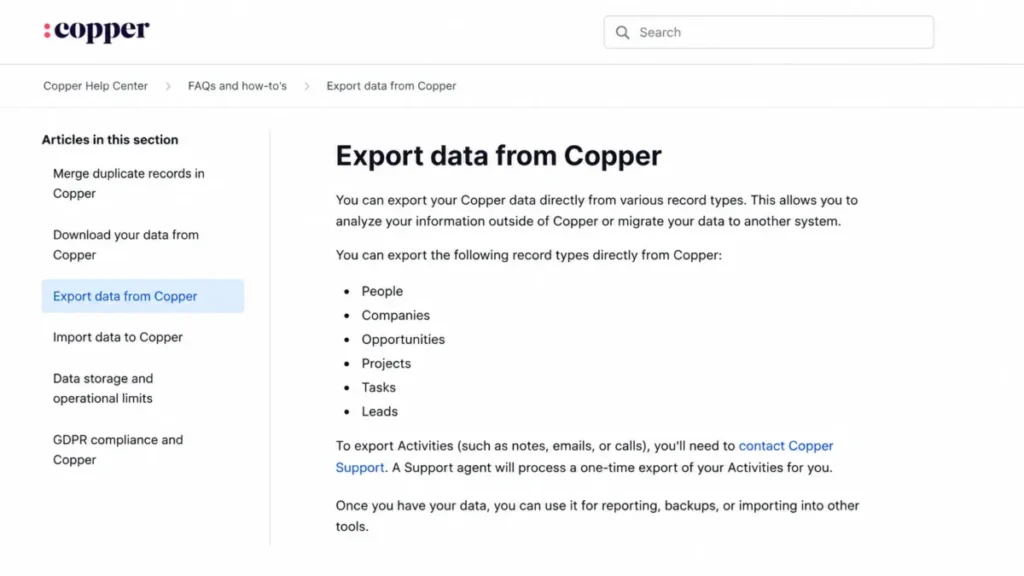
Task: Click the People list item
Action: pyautogui.click(x=382, y=291)
